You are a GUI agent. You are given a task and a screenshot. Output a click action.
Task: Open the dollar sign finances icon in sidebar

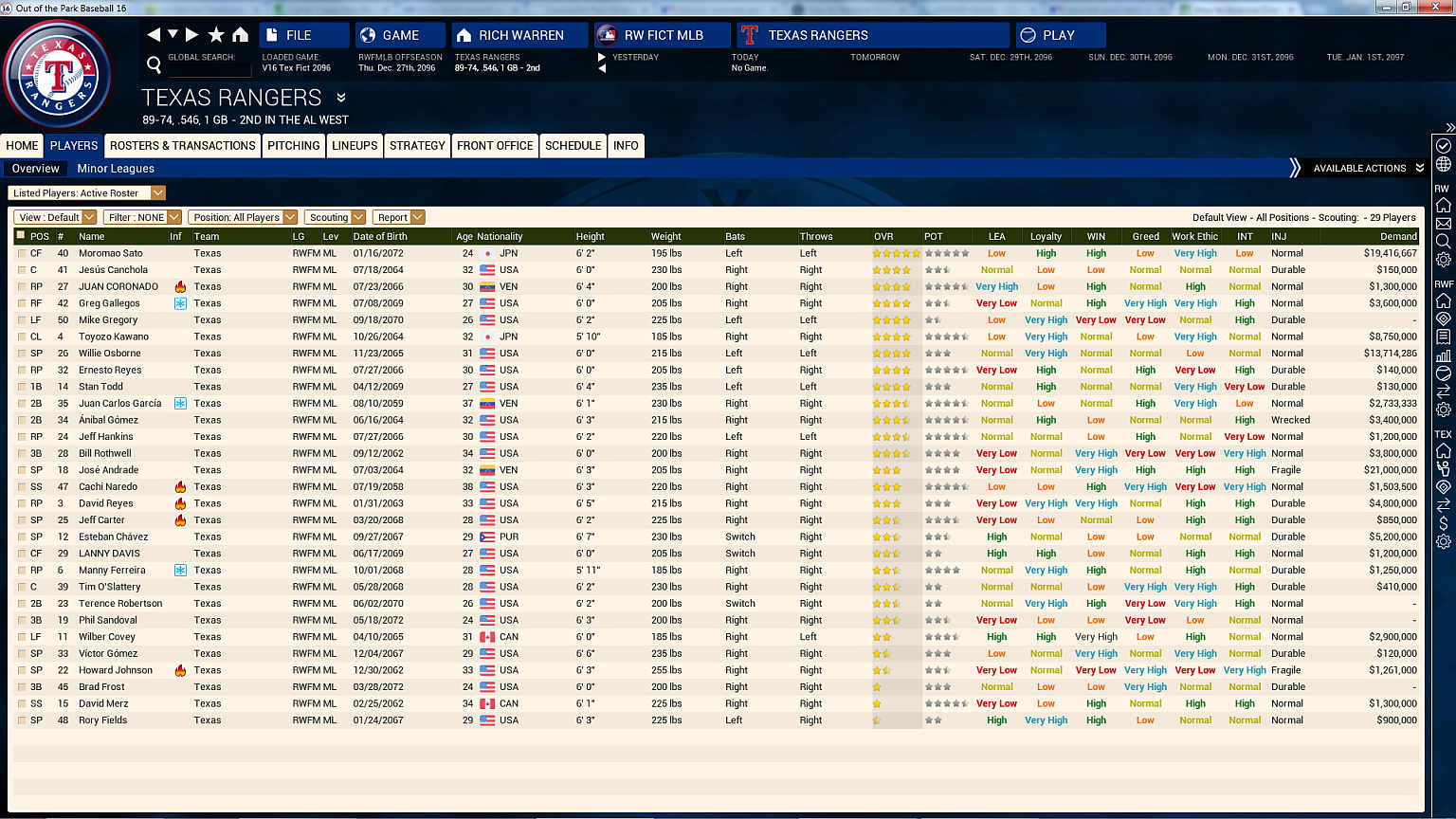point(1443,523)
